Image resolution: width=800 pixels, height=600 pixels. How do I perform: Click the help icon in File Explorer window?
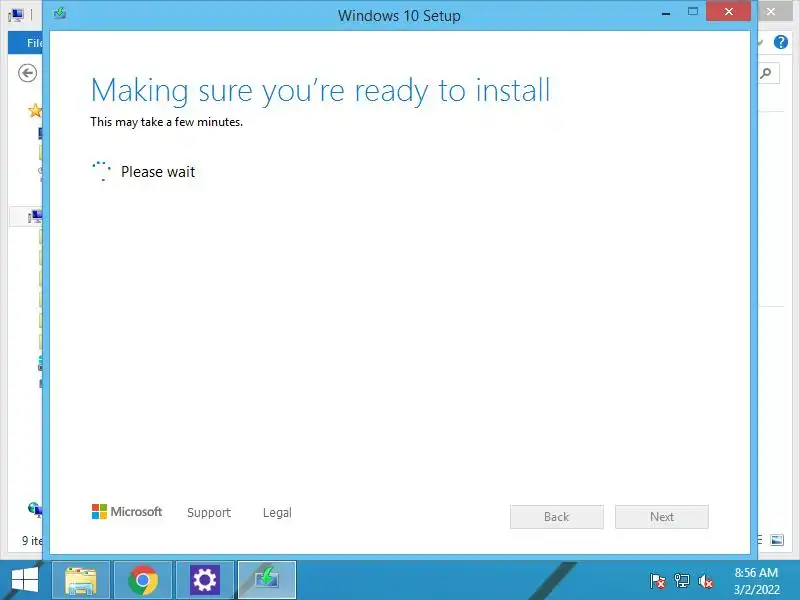pyautogui.click(x=781, y=42)
